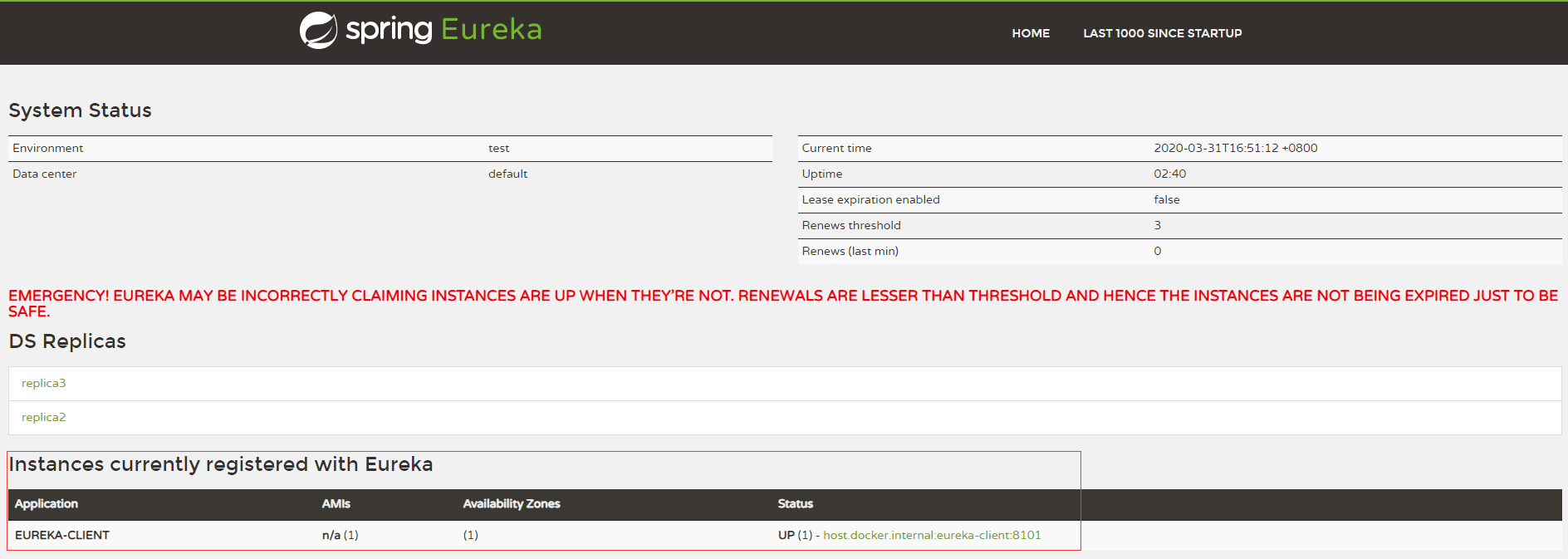Select the 'default' data center value
The image size is (1568, 559).
[507, 174]
